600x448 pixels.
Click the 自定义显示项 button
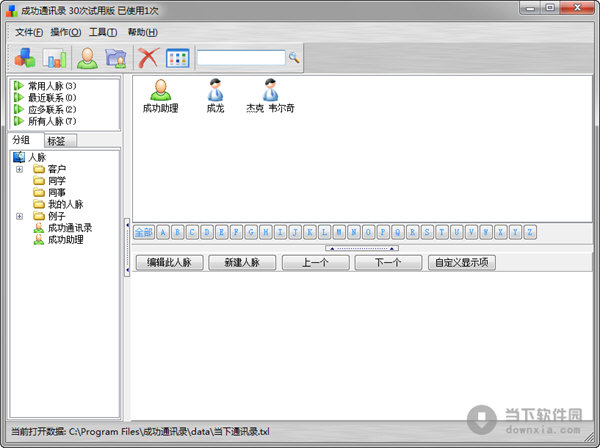[x=462, y=262]
